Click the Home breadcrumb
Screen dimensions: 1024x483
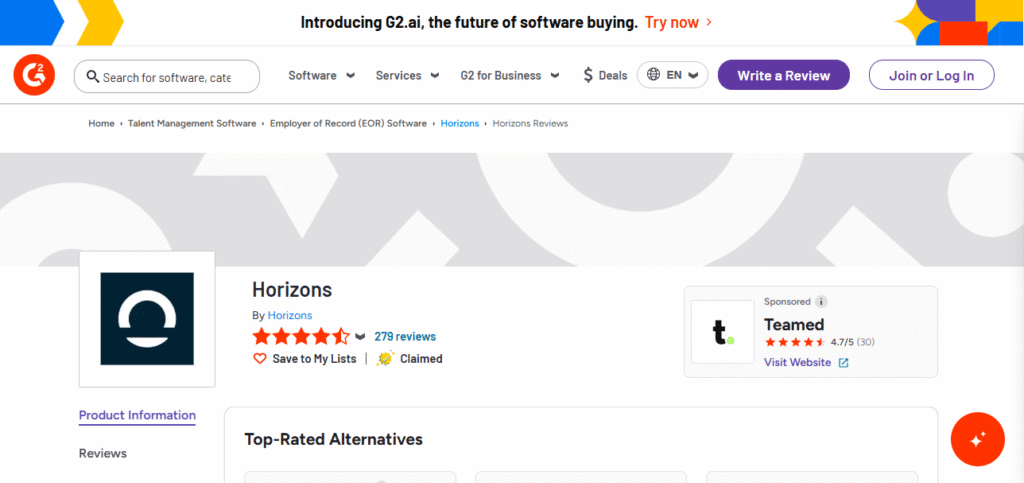[x=101, y=123]
